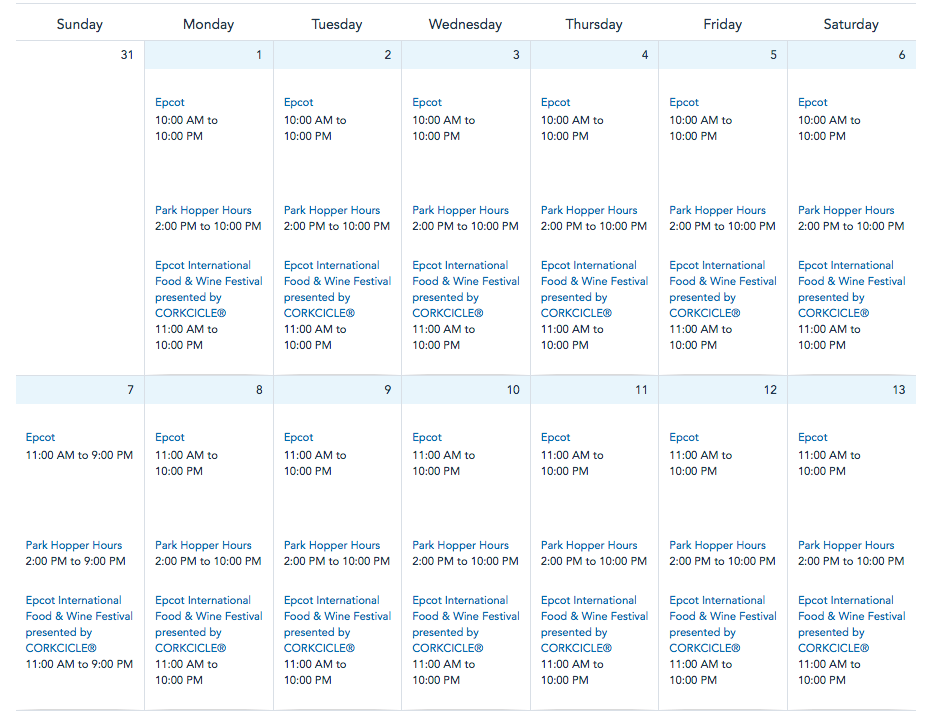Open the Epcot link on Monday the 1st
The height and width of the screenshot is (711, 929).
[170, 102]
